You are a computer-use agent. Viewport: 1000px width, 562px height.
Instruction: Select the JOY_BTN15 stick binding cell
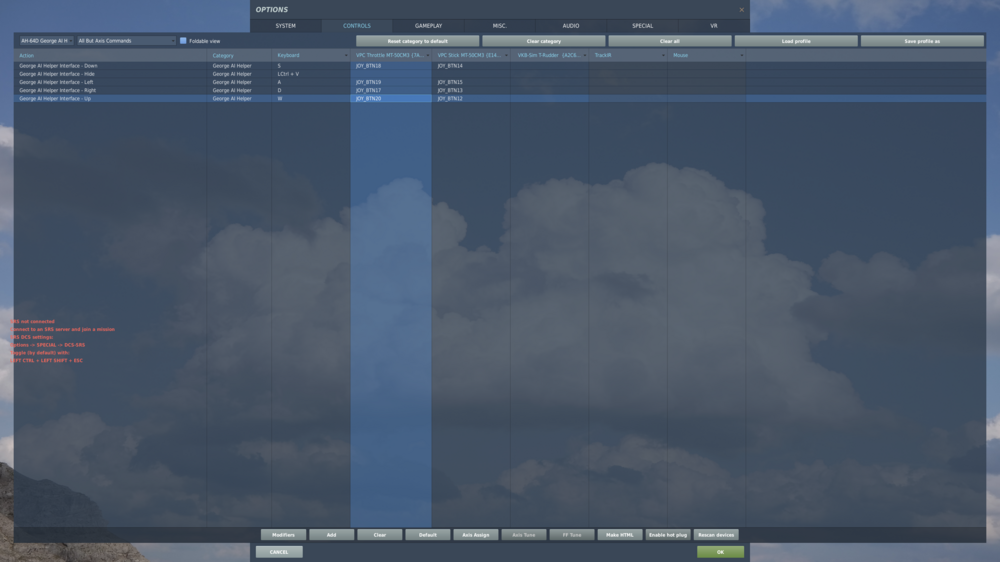pyautogui.click(x=471, y=82)
